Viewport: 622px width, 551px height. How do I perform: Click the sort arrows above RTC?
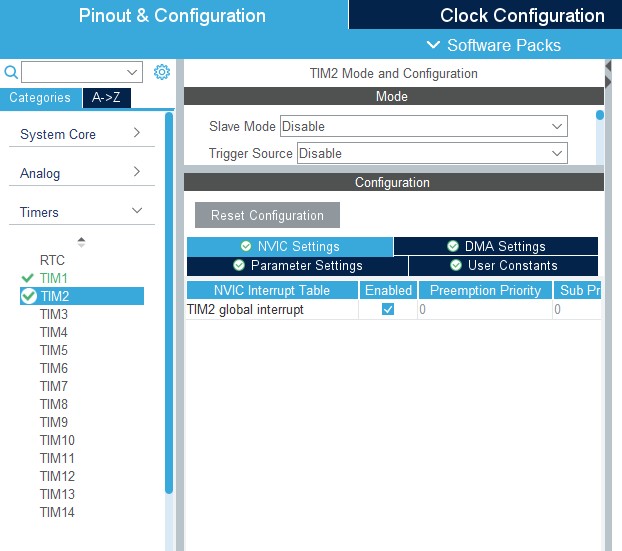(x=81, y=242)
